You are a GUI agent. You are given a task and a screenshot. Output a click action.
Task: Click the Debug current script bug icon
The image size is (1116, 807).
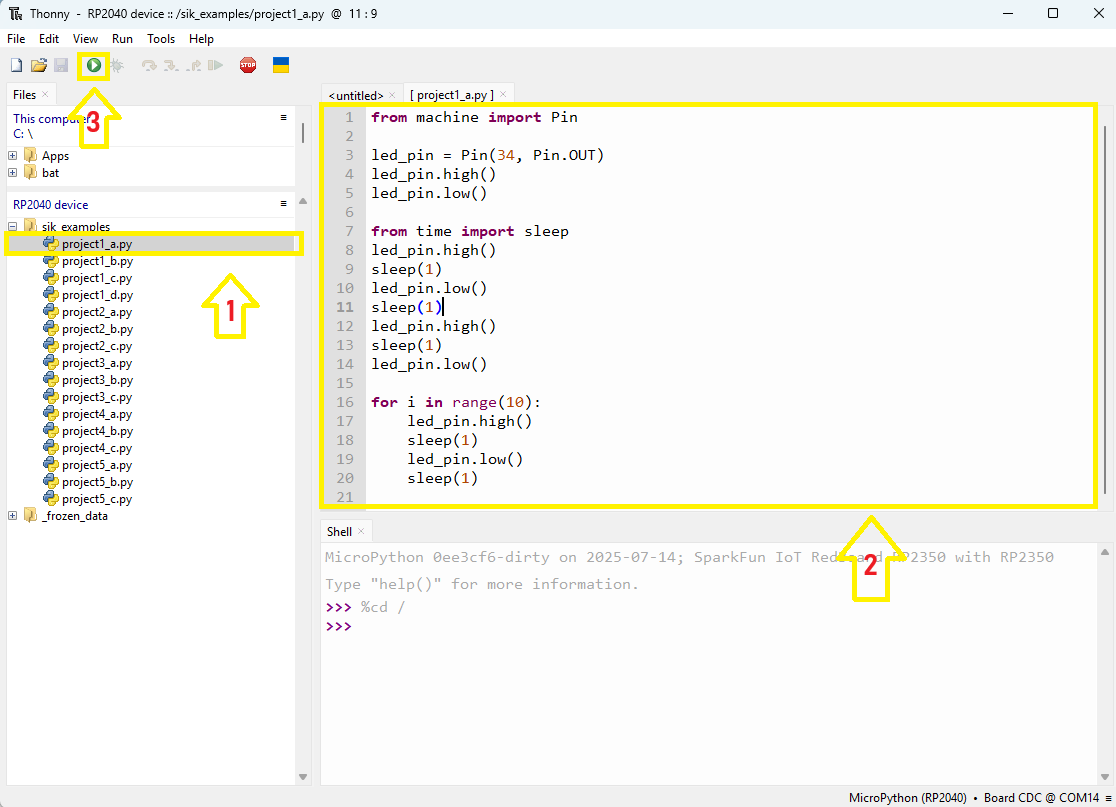(117, 66)
